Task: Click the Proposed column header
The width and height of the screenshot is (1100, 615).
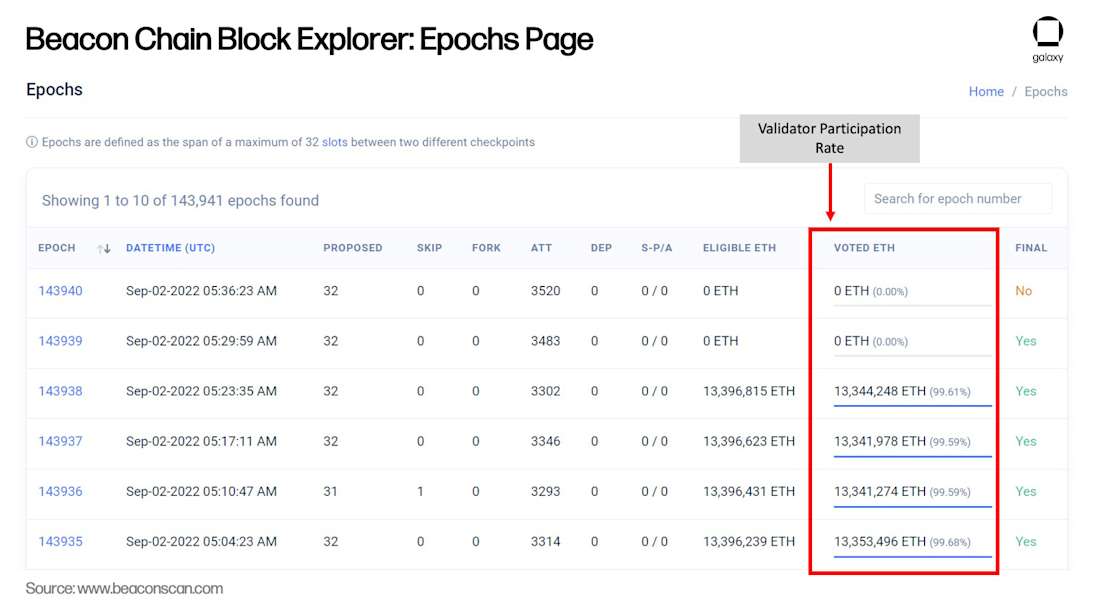Action: coord(353,248)
